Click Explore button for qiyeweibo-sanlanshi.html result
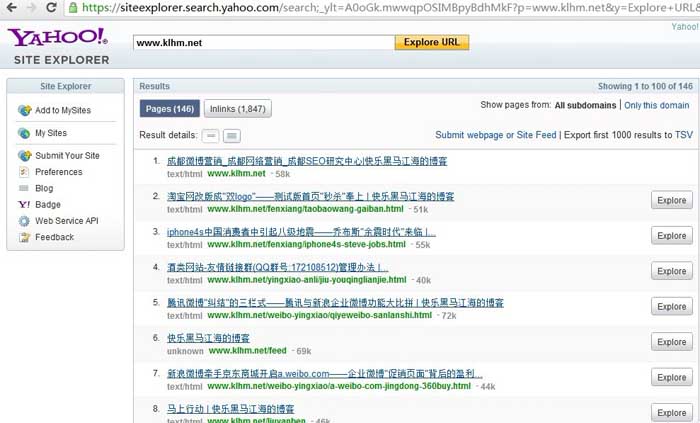 (671, 307)
